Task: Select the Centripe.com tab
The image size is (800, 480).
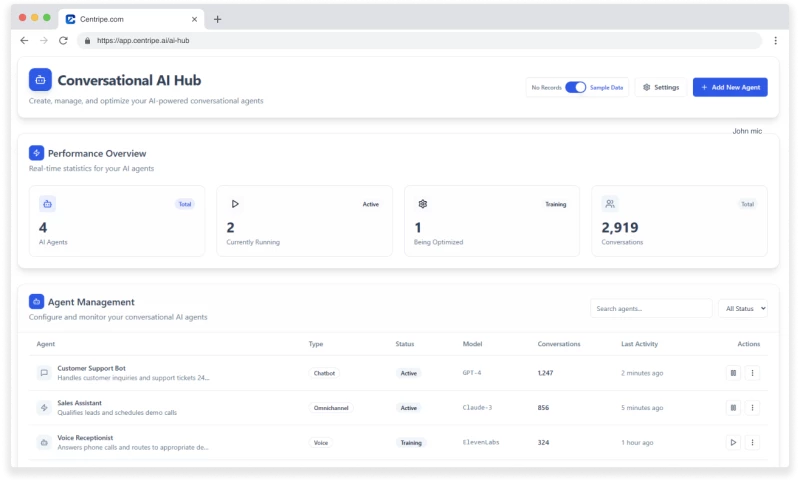Action: tap(132, 19)
